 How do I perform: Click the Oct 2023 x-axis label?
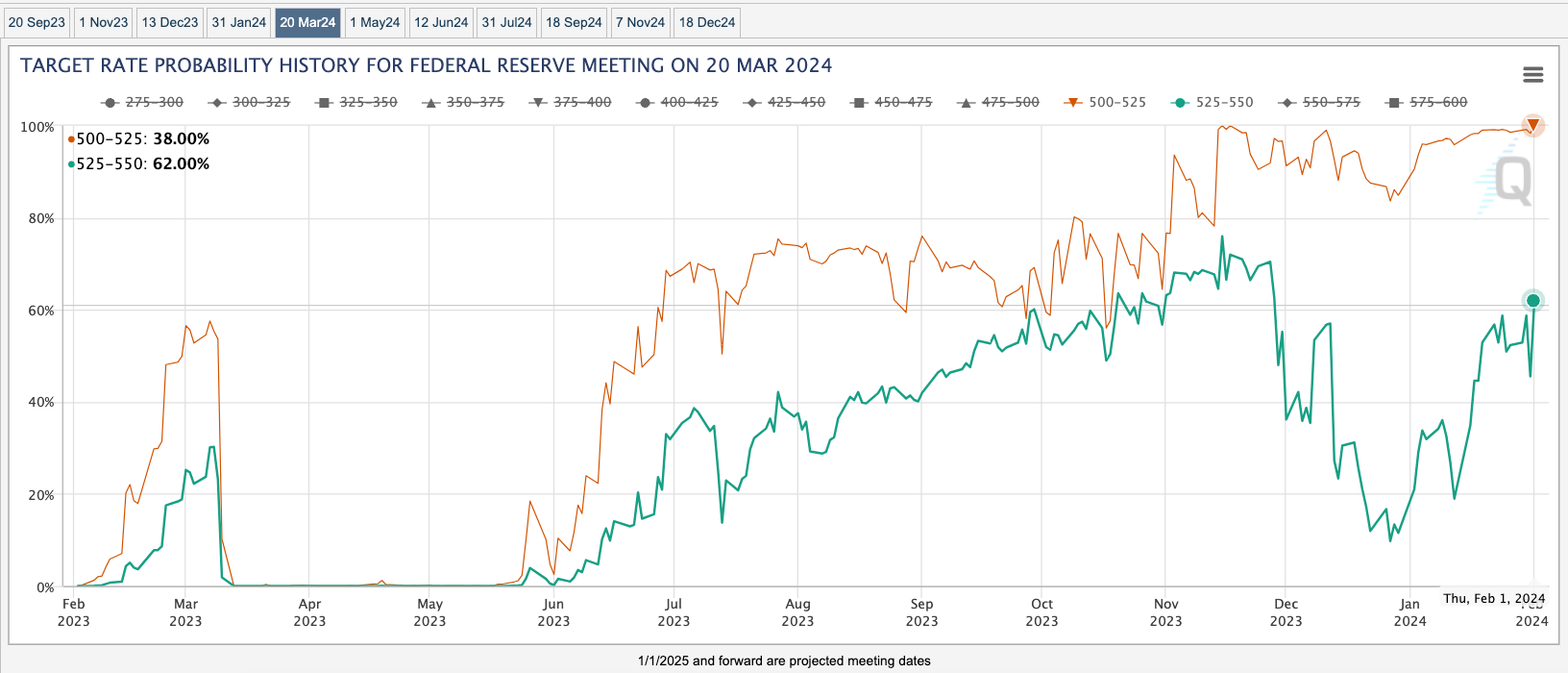(x=1041, y=612)
